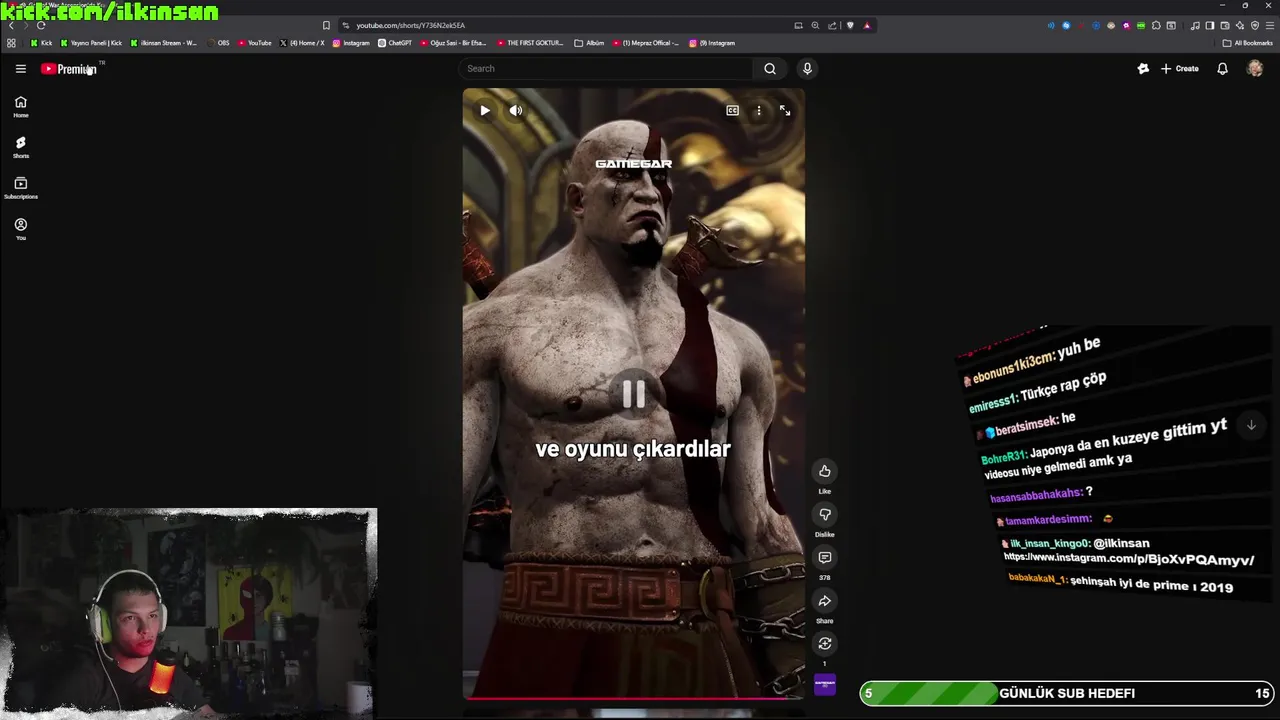Screen dimensions: 1280x720
Task: Click the Share arrow on the Short
Action: point(825,600)
